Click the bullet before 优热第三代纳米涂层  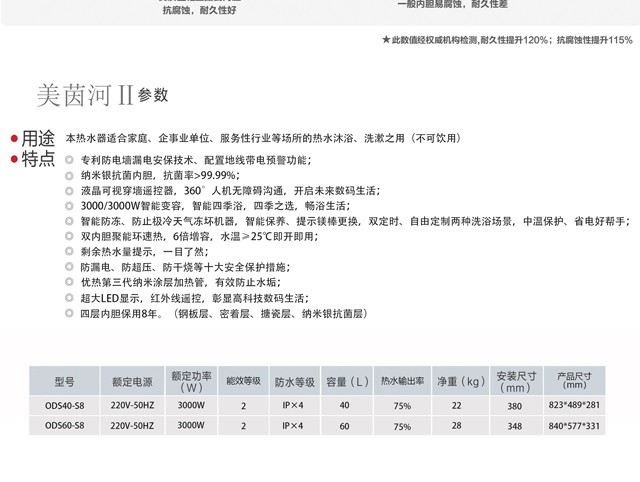pos(69,282)
